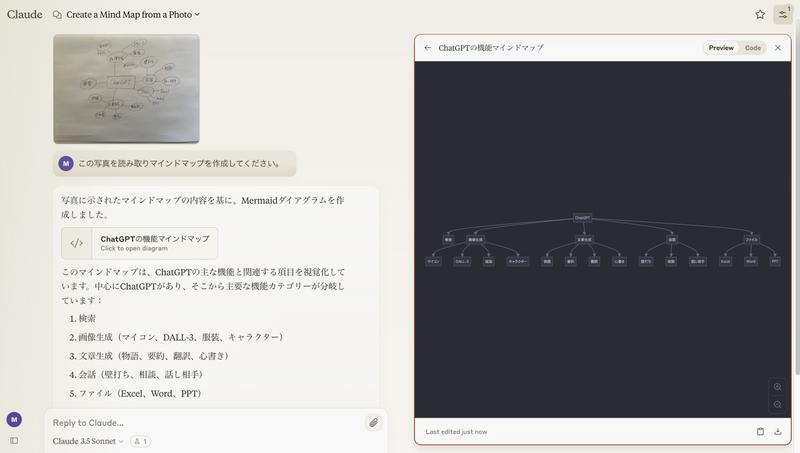Viewport: 800px width, 453px height.
Task: Click the chat icon beside conversation title
Action: pos(57,15)
